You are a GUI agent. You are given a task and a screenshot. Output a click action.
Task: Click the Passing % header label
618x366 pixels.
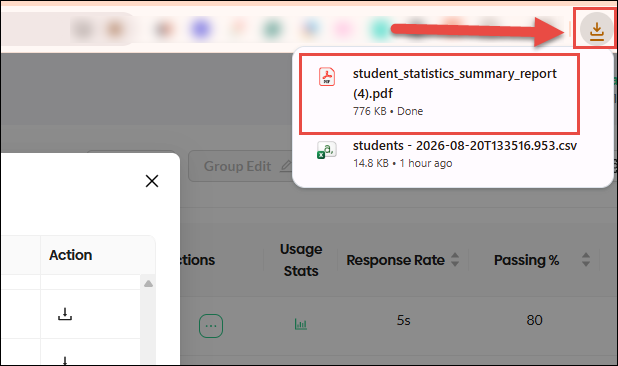[526, 260]
